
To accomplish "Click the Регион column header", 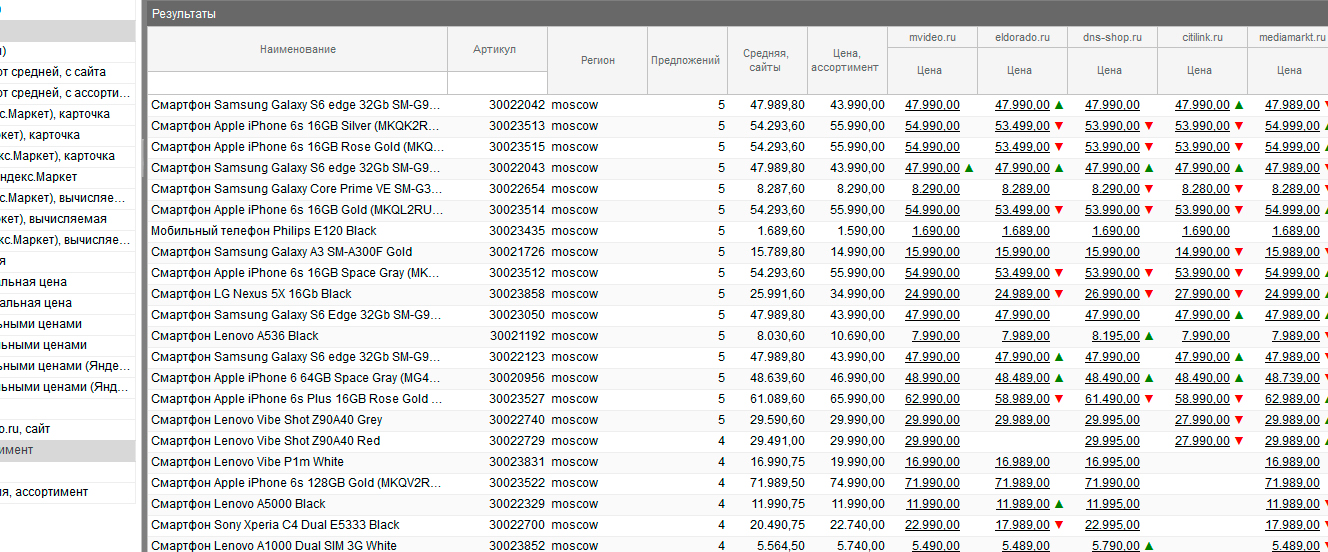I will (597, 60).
